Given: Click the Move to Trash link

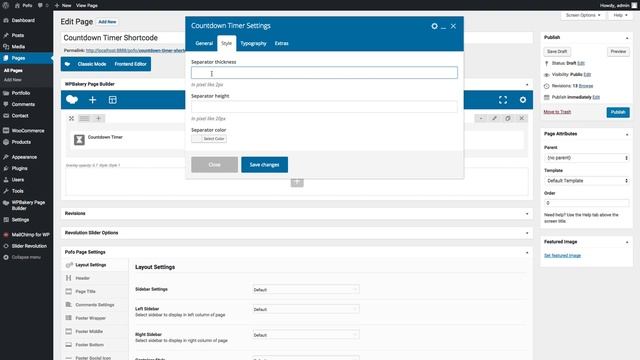Looking at the screenshot, I should click(557, 112).
